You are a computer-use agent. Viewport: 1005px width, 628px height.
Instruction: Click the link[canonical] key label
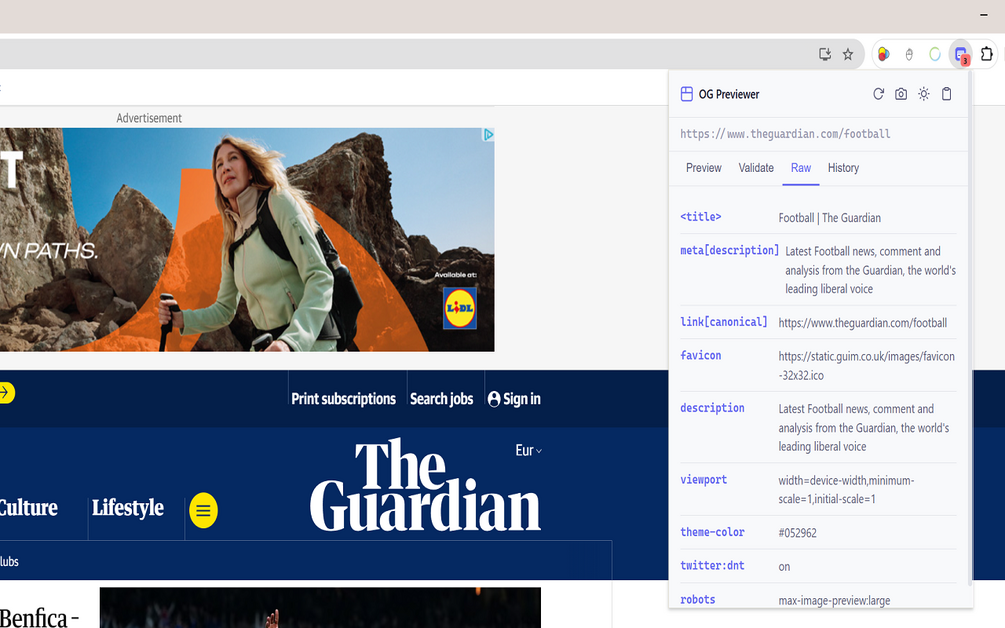click(x=724, y=322)
